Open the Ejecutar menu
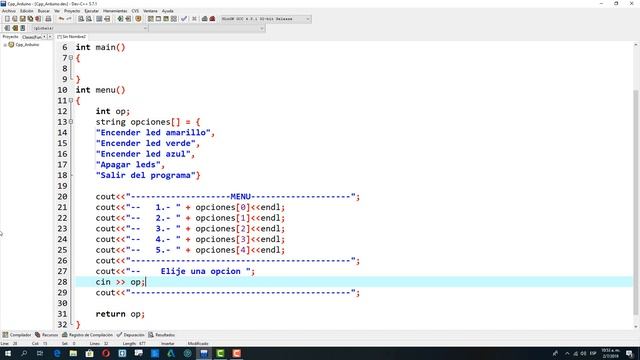The height and width of the screenshot is (360, 640). 91,11
